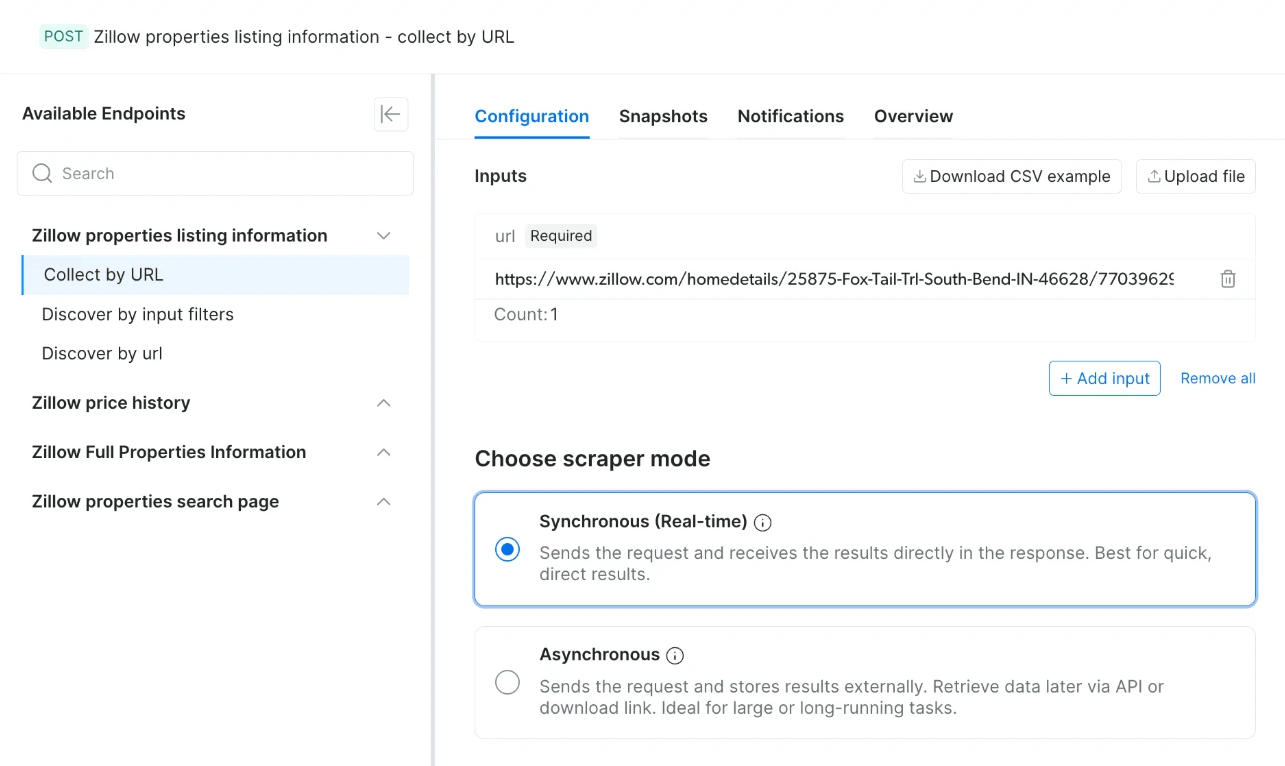This screenshot has height=766, width=1285.
Task: Expand Zillow price history group
Action: pyautogui.click(x=383, y=403)
